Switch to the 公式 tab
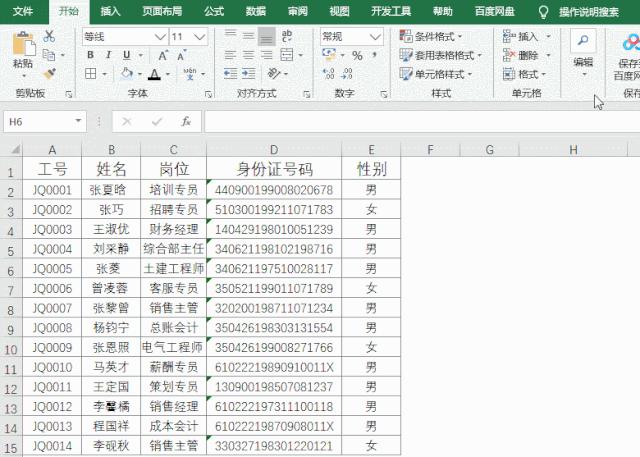 point(214,11)
